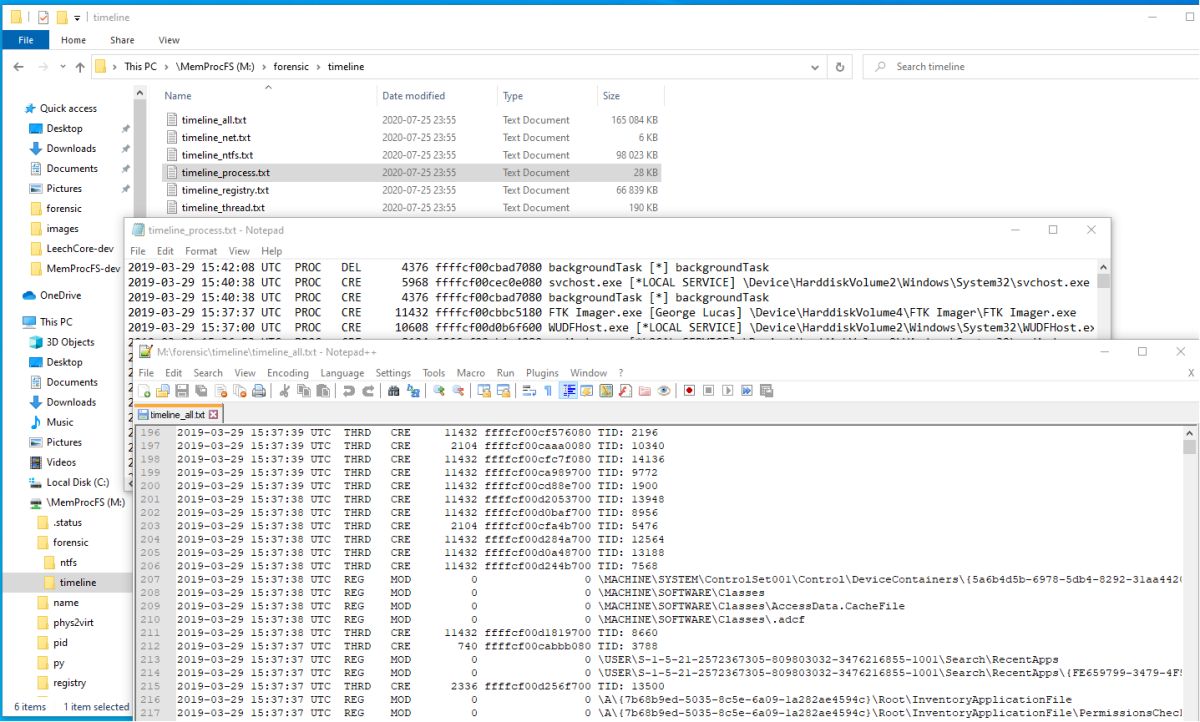Open Explorer File tab
This screenshot has height=722, width=1200.
click(26, 40)
